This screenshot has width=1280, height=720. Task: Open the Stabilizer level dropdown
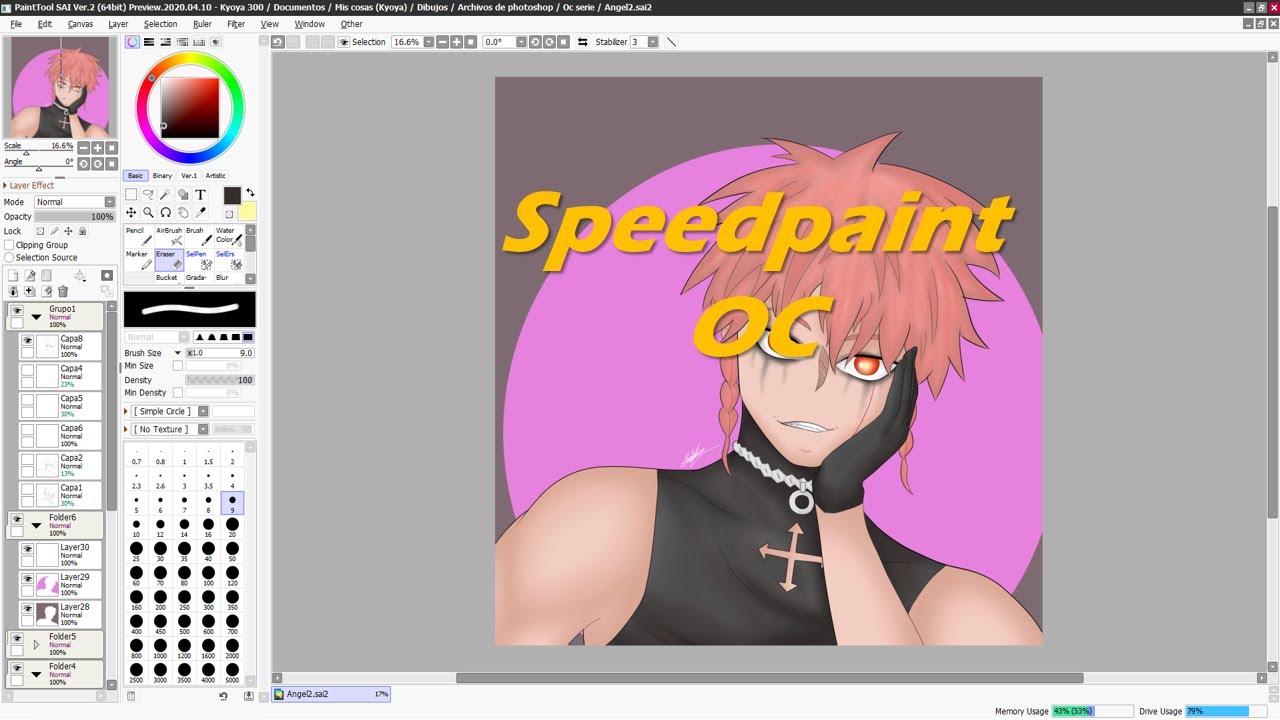click(653, 42)
